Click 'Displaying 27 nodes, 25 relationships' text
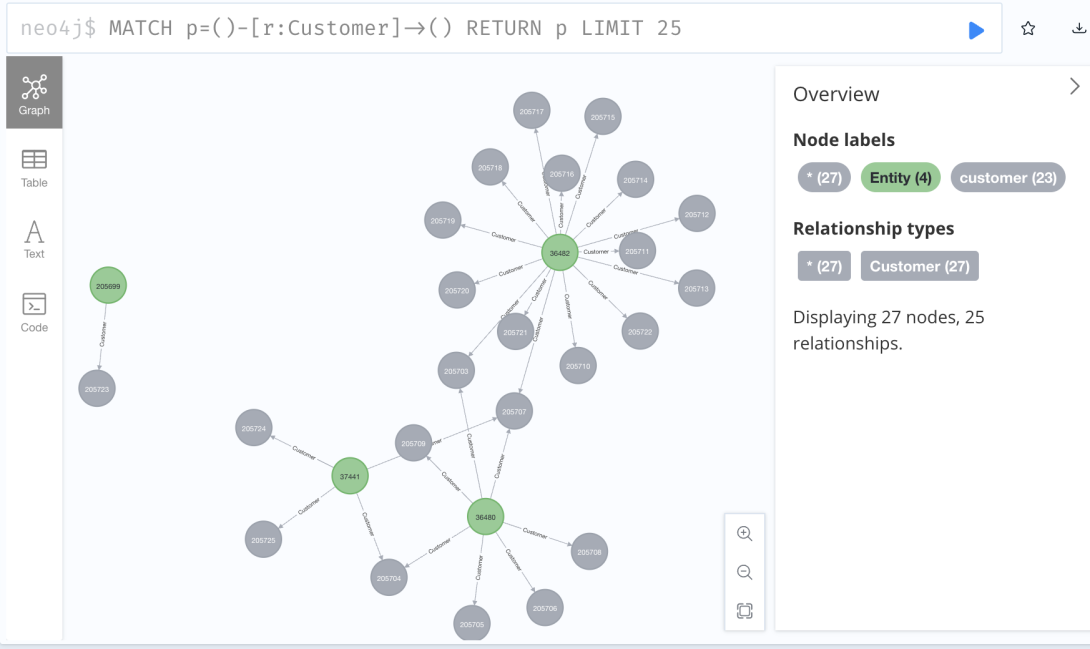 click(x=888, y=330)
